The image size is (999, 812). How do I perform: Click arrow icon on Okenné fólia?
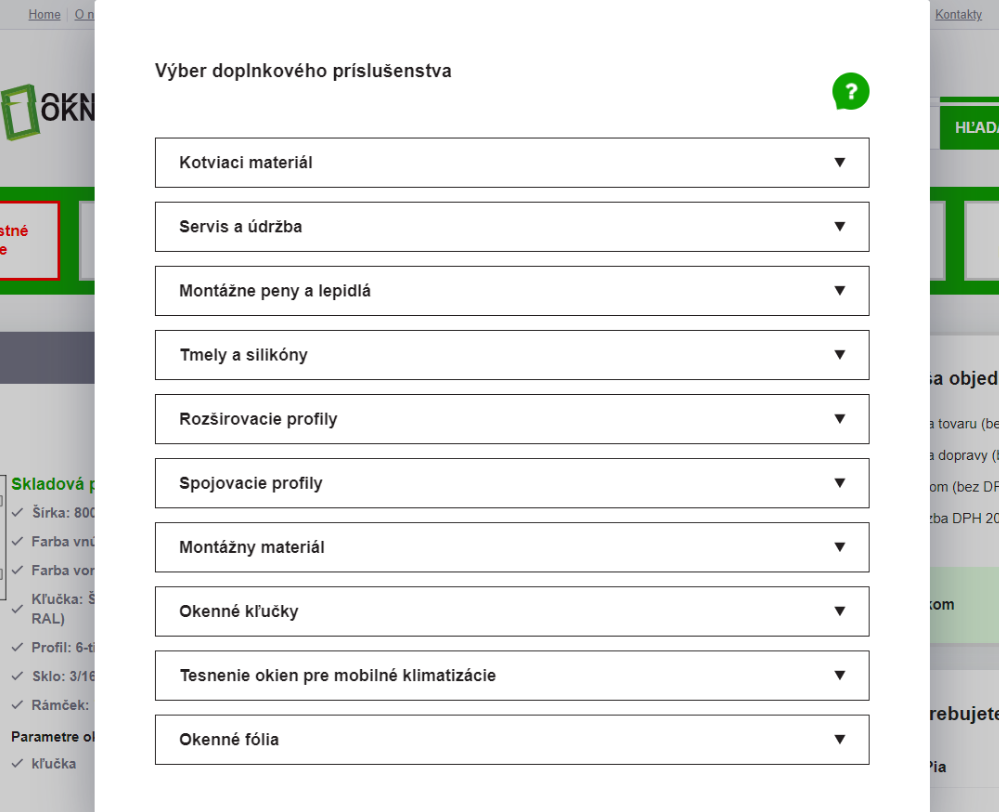839,739
